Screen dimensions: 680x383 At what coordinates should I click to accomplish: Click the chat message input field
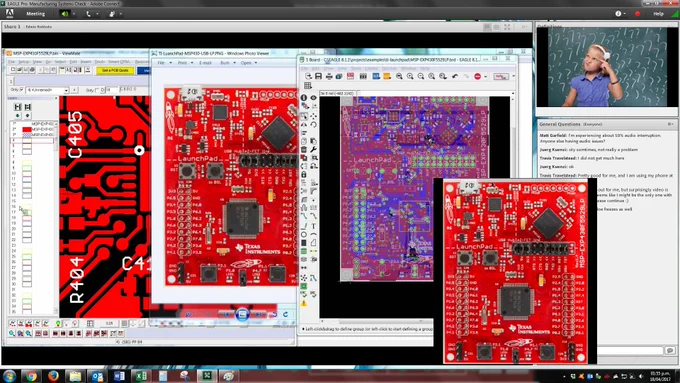(630, 350)
